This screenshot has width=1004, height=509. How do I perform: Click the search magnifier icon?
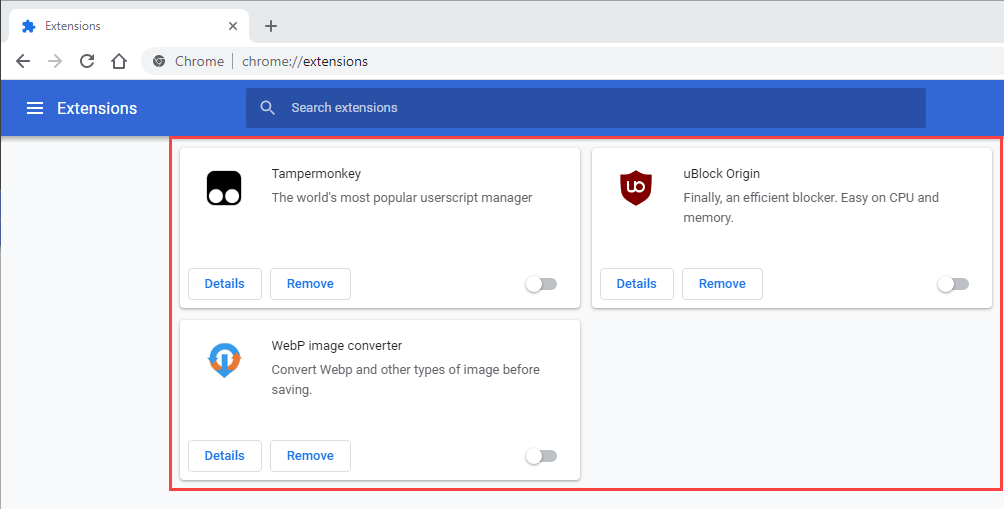click(267, 108)
